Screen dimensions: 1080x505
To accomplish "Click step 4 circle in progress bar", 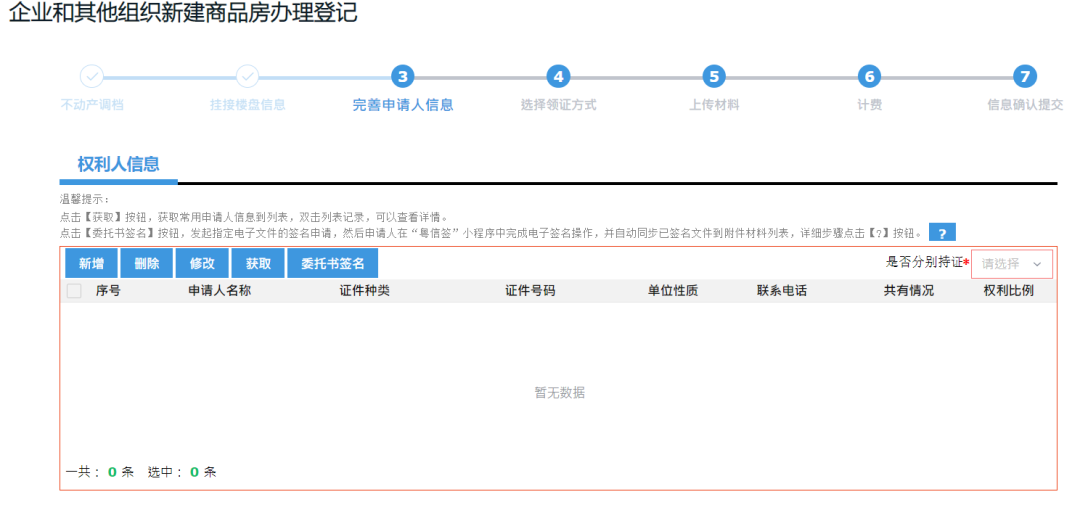I will pyautogui.click(x=559, y=76).
